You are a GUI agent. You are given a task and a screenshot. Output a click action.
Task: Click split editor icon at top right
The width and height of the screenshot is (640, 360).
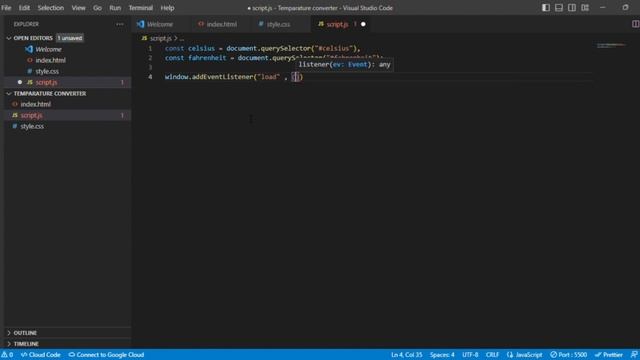coord(635,24)
